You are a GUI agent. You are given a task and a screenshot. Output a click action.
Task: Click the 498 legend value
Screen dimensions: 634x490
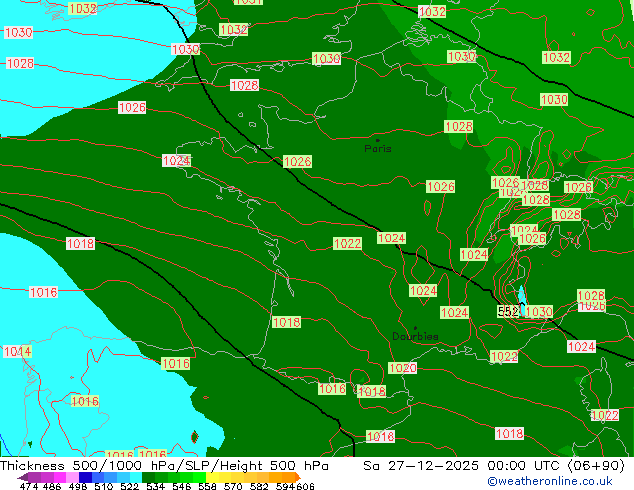(78, 486)
